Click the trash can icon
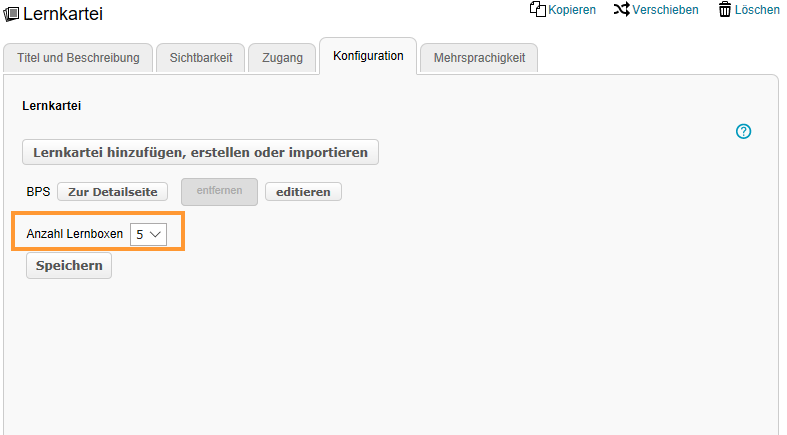 click(x=725, y=9)
